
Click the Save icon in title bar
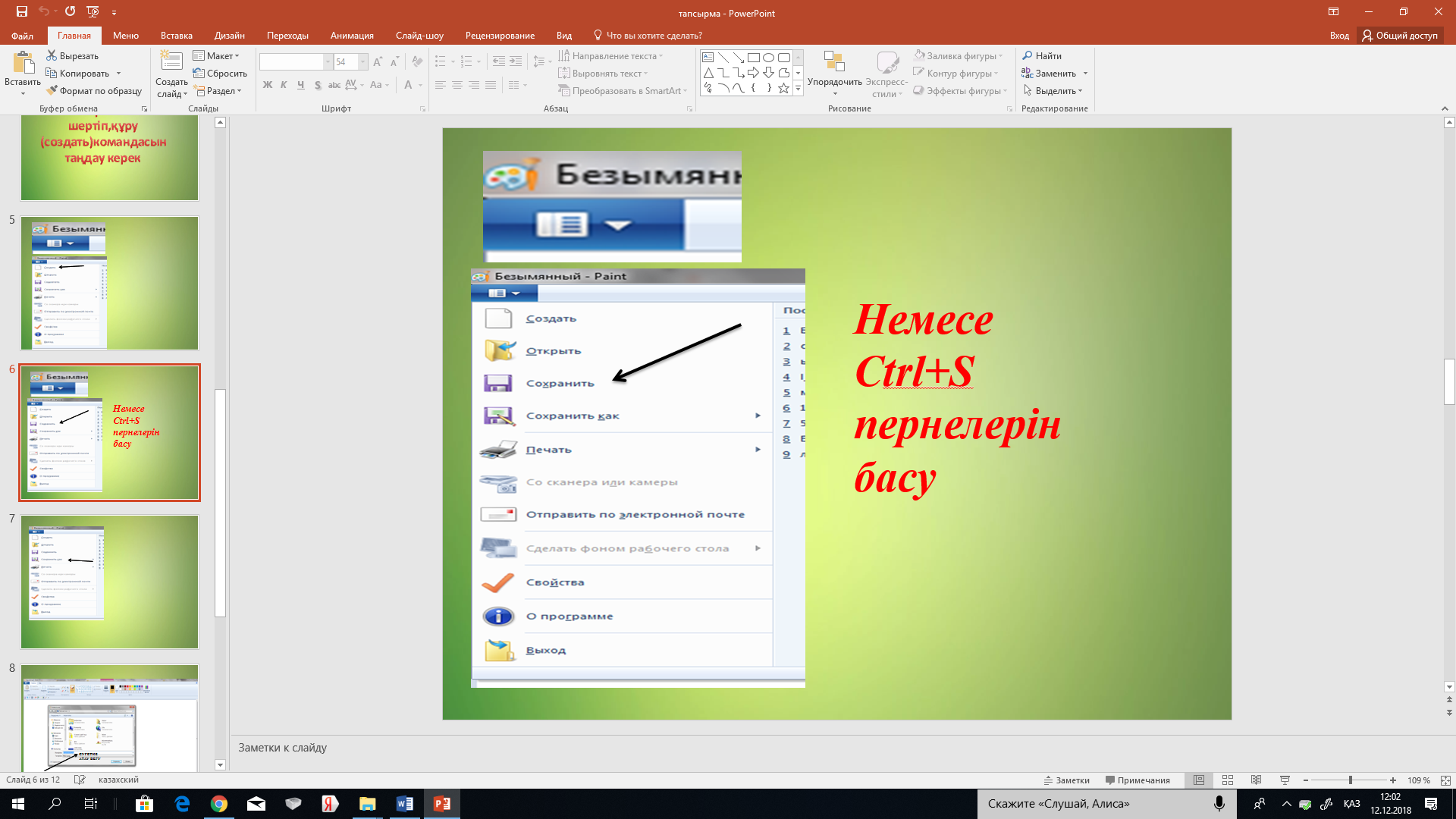[x=21, y=11]
